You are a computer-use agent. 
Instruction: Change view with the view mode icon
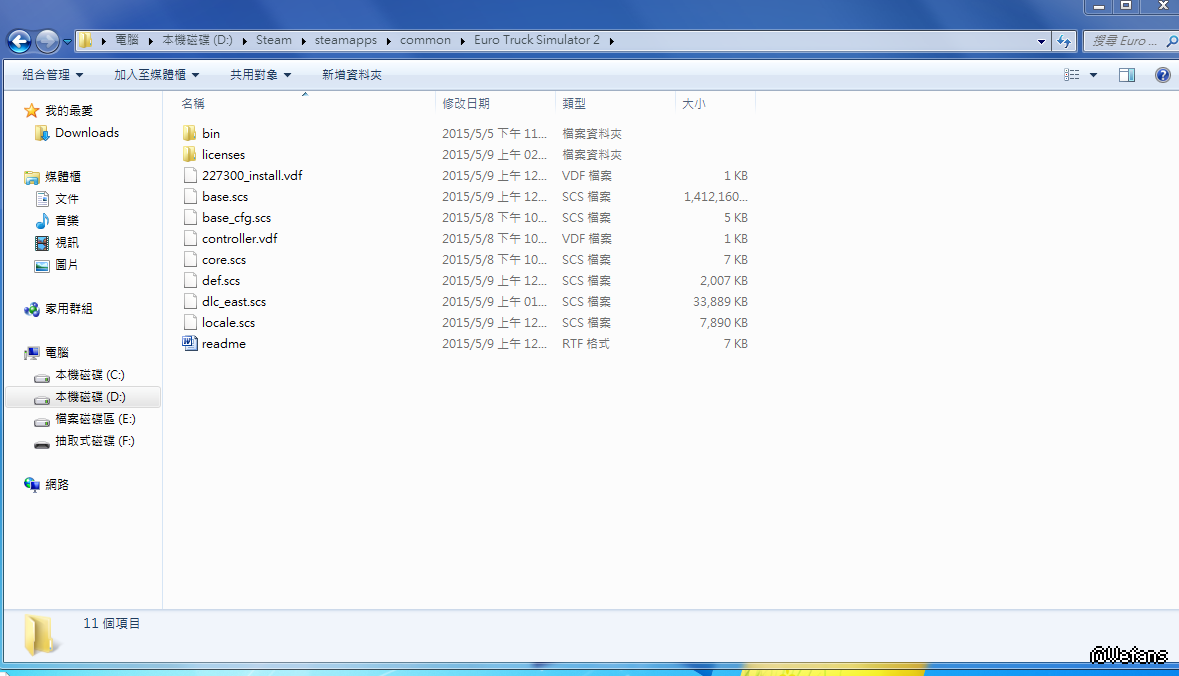tap(1071, 74)
